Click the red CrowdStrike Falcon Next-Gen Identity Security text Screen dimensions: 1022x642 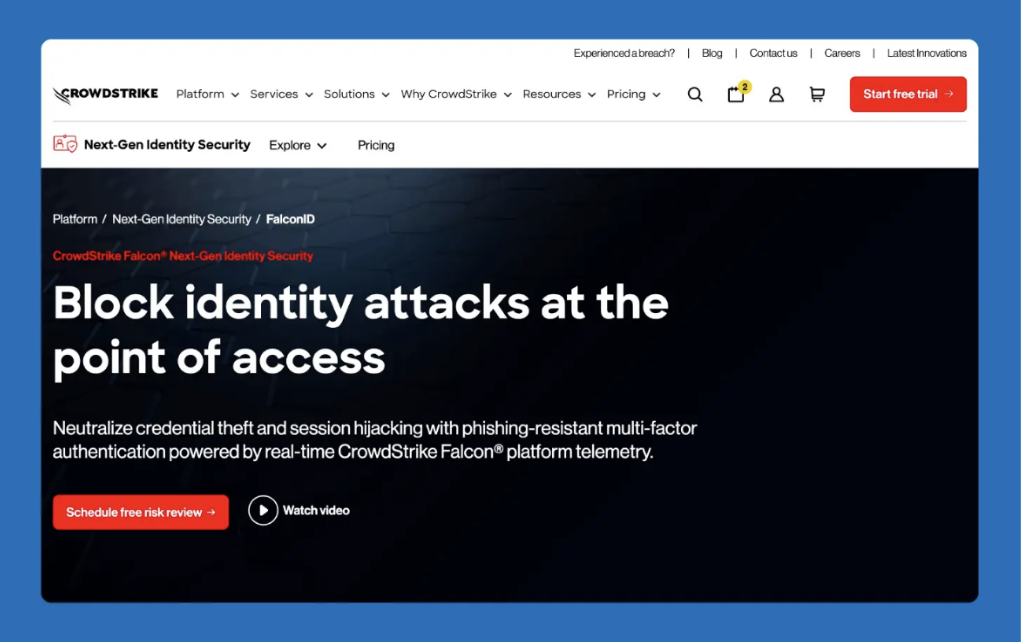(182, 256)
